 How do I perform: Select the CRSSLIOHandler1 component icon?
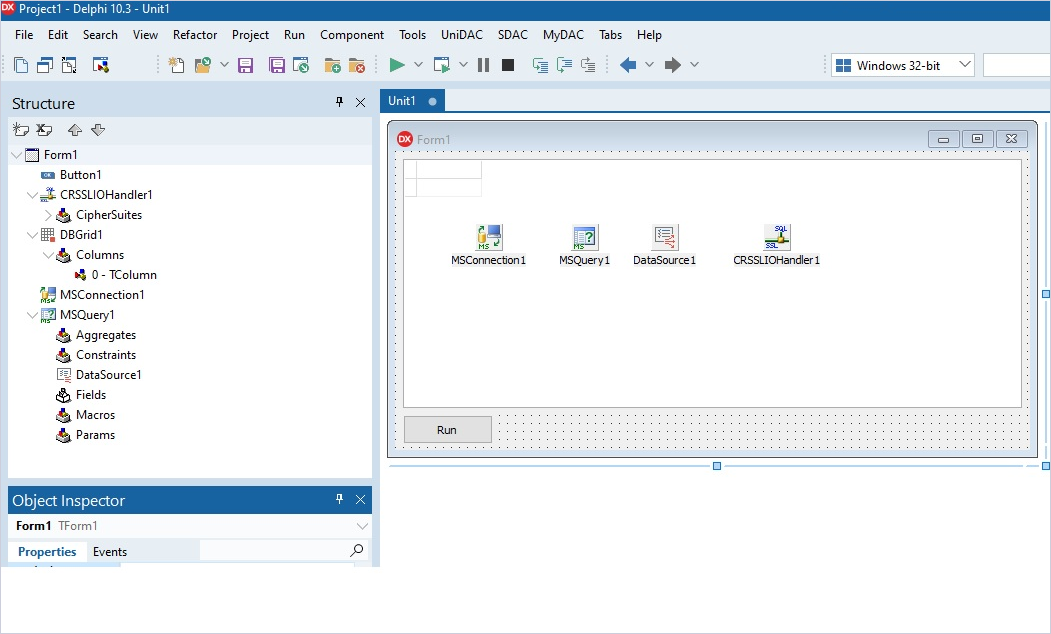776,237
